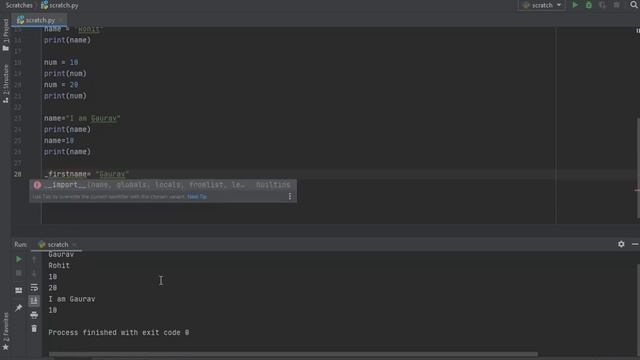
Task: Toggle scroll to end in Run console
Action: [34, 301]
